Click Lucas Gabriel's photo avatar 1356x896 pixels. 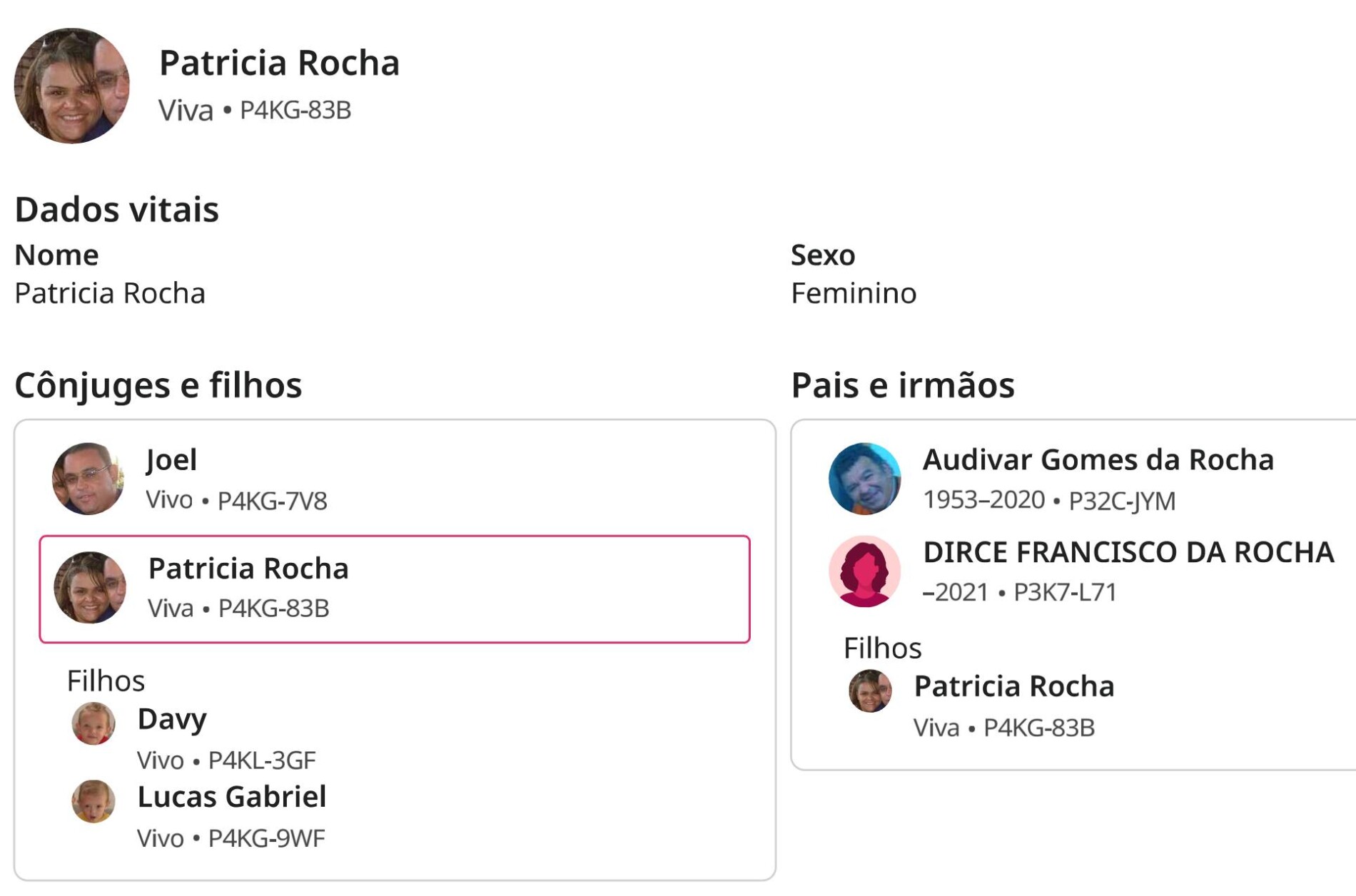click(93, 801)
